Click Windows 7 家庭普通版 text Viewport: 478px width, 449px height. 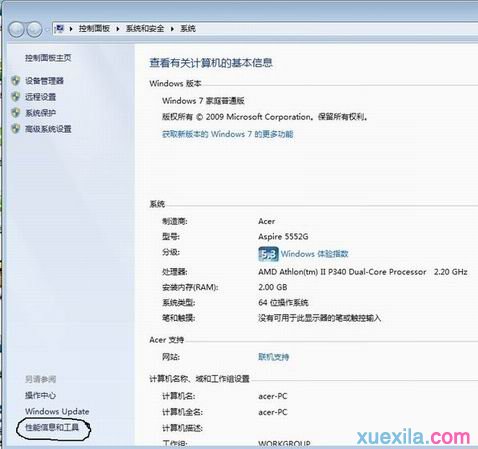pyautogui.click(x=203, y=101)
